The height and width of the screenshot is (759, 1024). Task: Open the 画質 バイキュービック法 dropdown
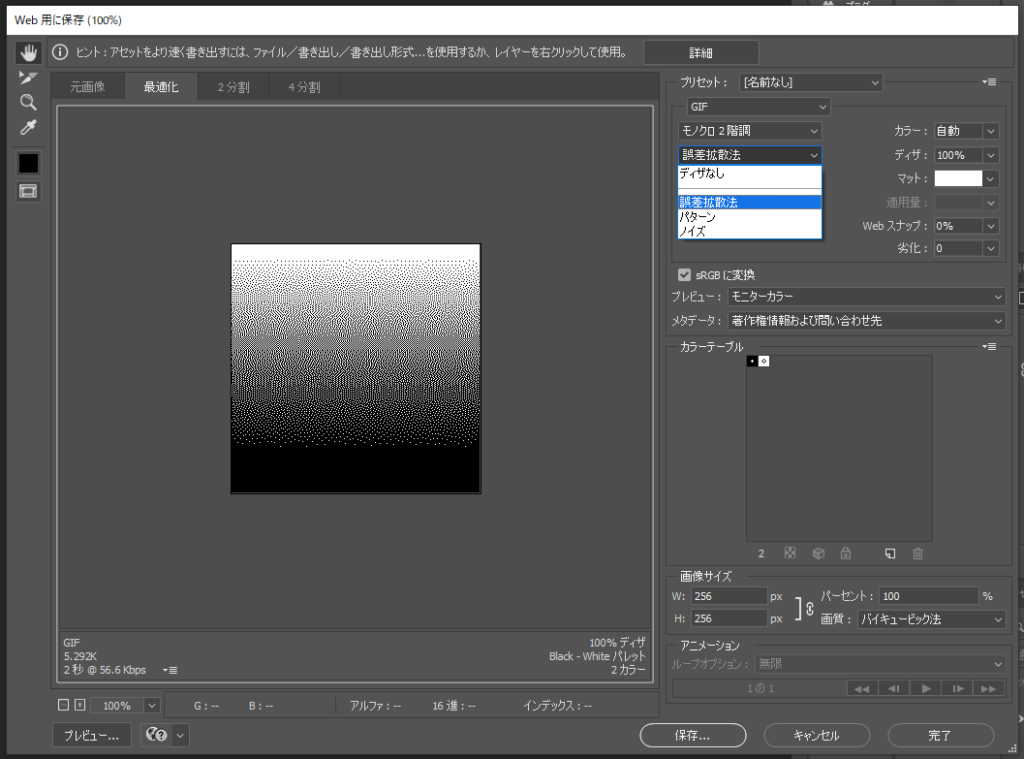coord(931,620)
